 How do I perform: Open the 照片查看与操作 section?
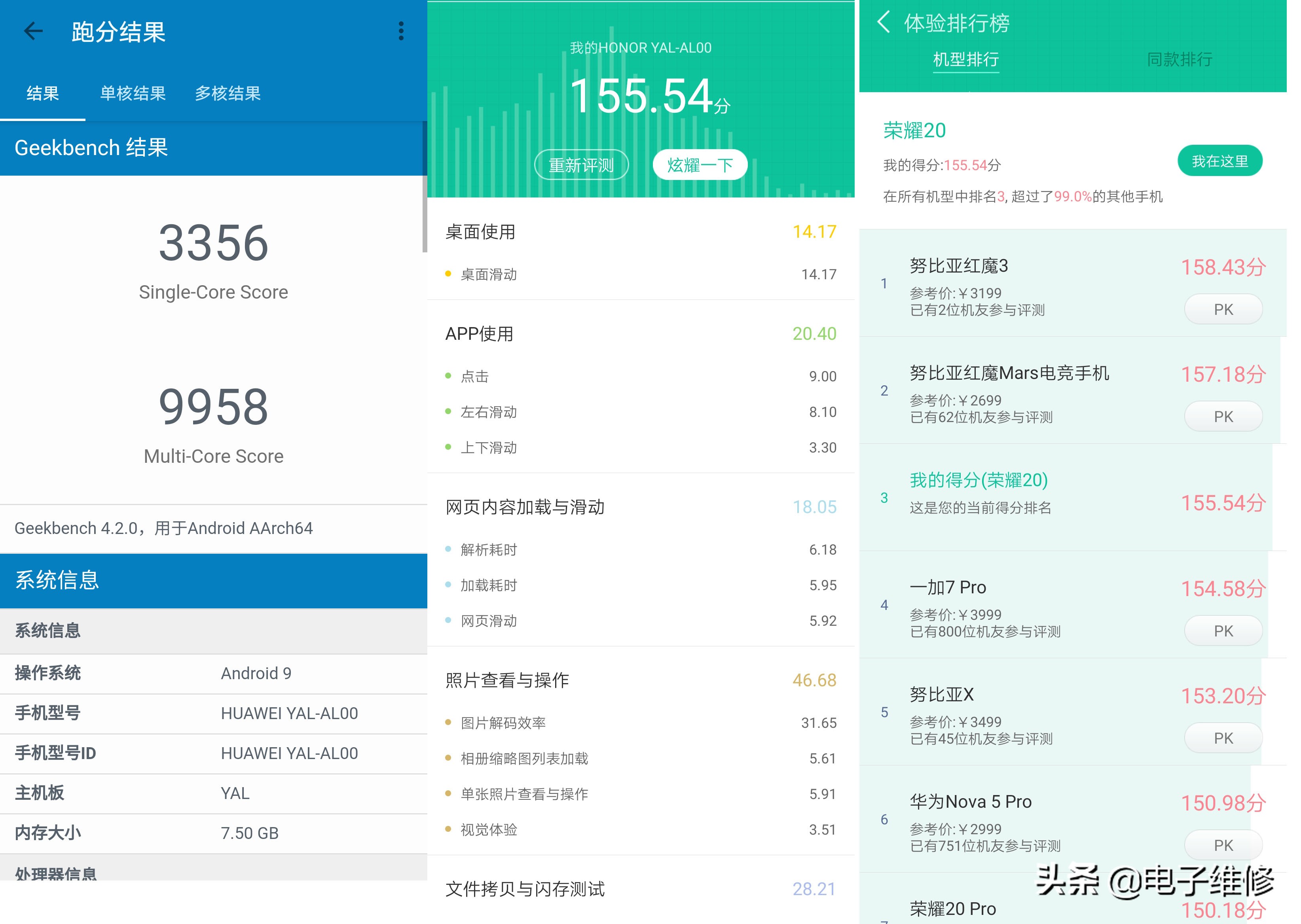tap(641, 680)
